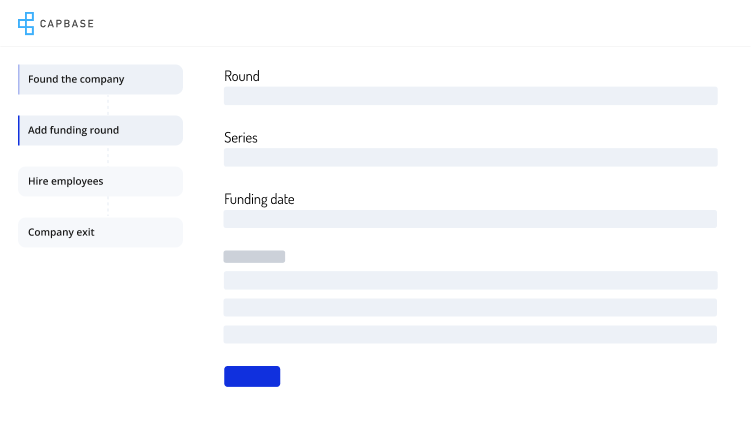
Task: Select the "Found the company" step
Action: coord(100,79)
